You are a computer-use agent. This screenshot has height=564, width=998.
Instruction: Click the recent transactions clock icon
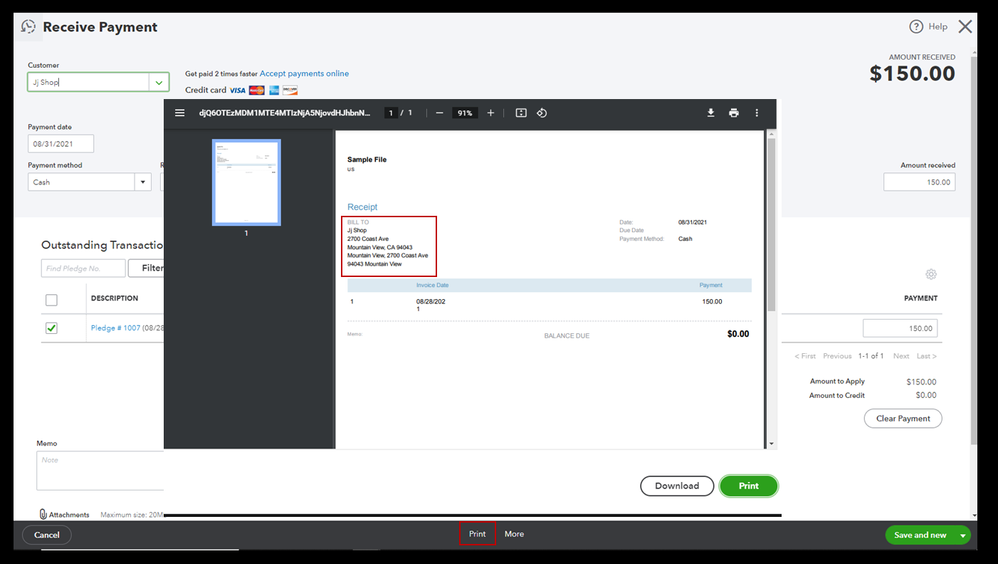[28, 27]
